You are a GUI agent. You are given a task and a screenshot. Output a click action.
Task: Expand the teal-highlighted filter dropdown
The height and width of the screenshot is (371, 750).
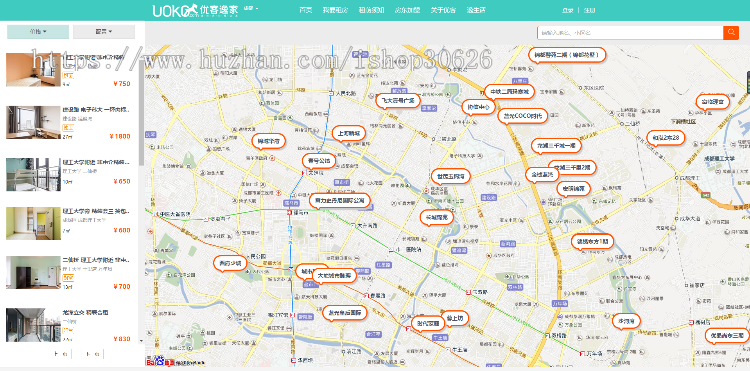click(38, 32)
